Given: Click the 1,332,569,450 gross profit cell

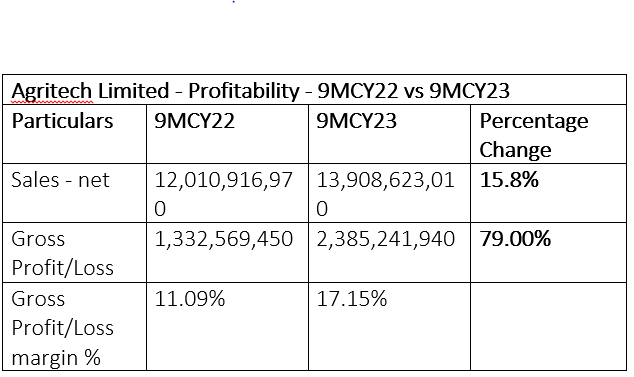Looking at the screenshot, I should pos(227,252).
